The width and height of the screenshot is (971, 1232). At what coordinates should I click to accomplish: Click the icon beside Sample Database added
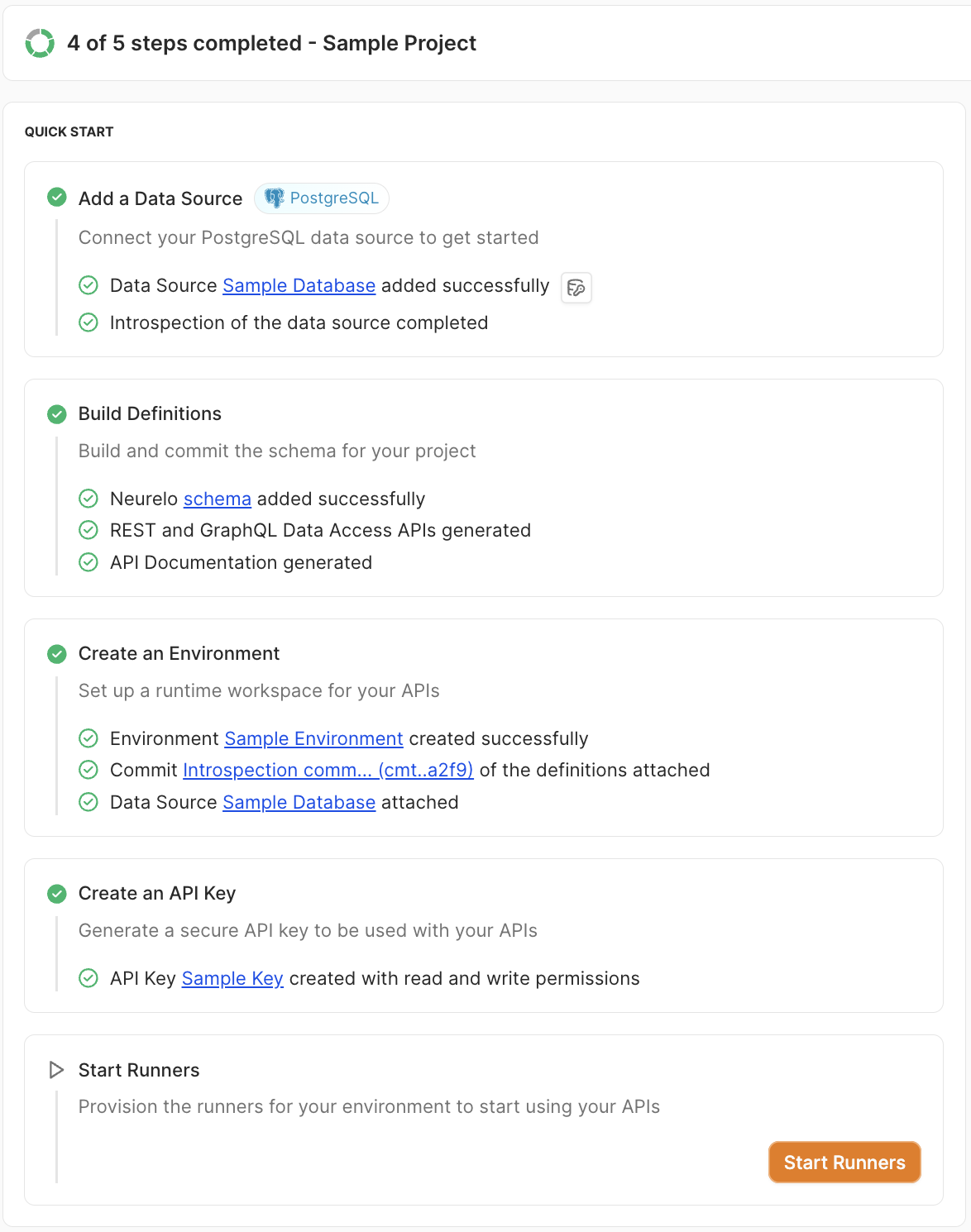coord(576,288)
